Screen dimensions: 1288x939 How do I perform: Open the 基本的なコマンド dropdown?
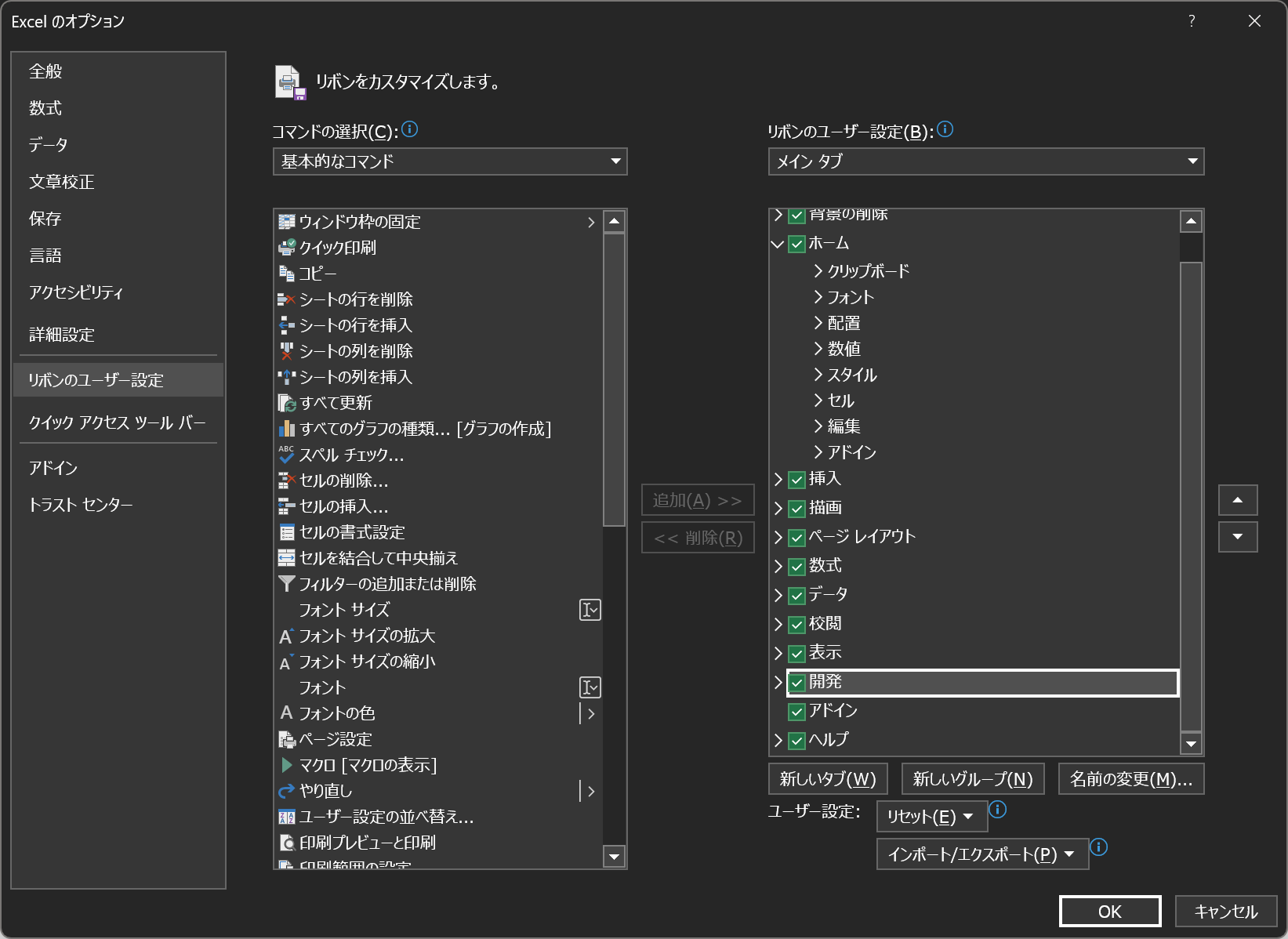[450, 161]
